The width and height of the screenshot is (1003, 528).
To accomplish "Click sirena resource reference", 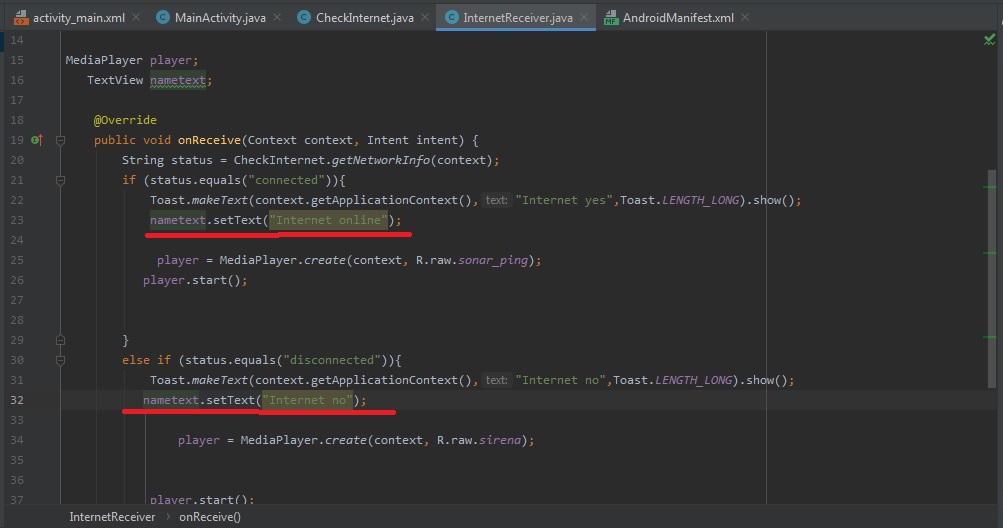I will click(x=500, y=440).
